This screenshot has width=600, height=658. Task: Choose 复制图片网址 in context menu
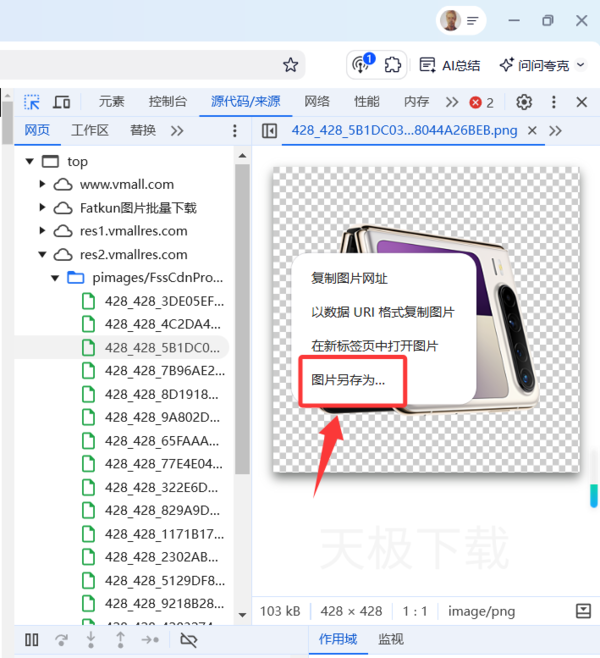coord(349,279)
